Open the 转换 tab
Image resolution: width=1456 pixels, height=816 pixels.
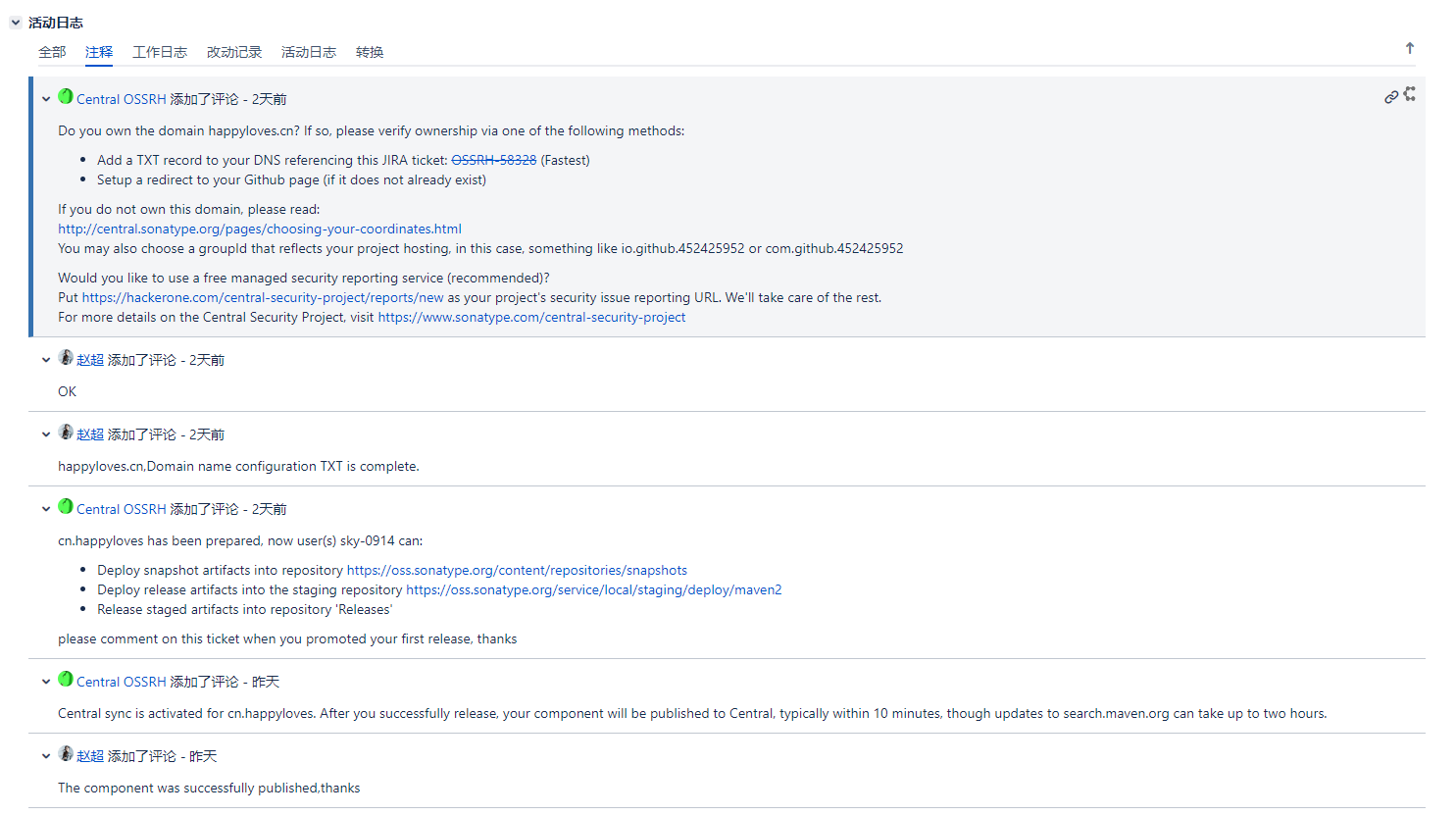(x=370, y=52)
